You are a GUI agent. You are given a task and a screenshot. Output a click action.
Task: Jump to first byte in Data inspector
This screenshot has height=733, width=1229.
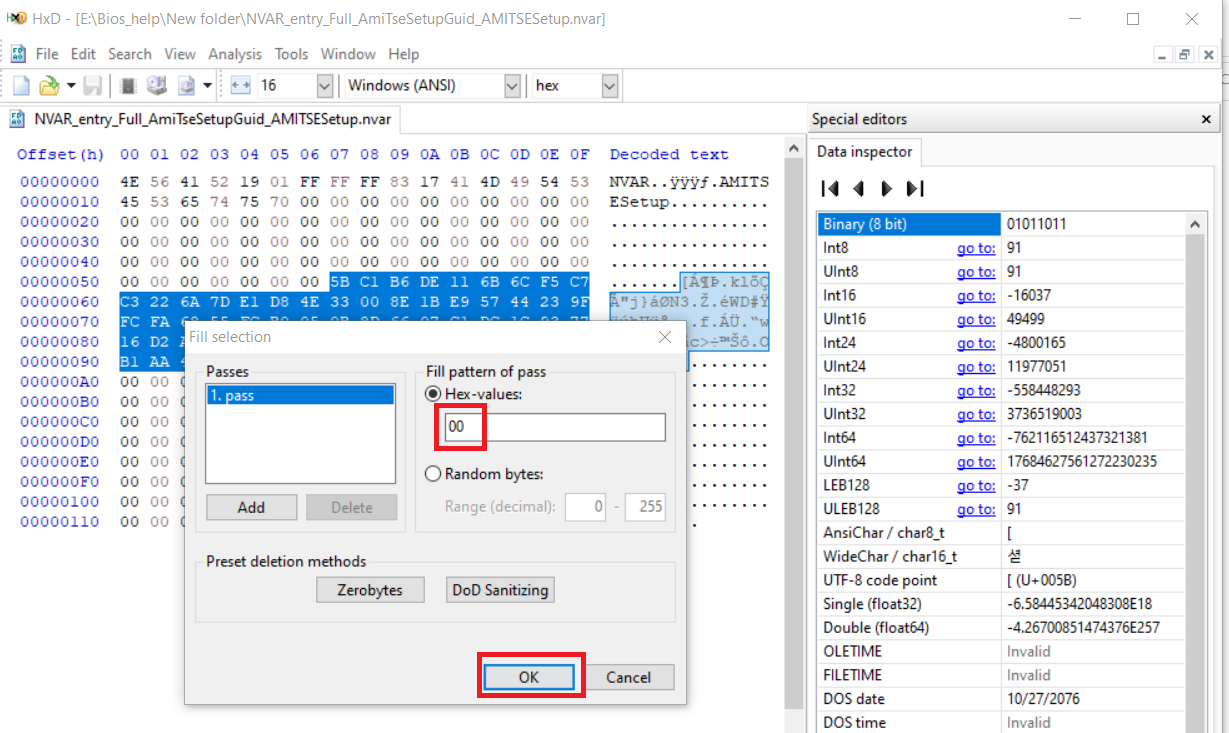(x=829, y=188)
